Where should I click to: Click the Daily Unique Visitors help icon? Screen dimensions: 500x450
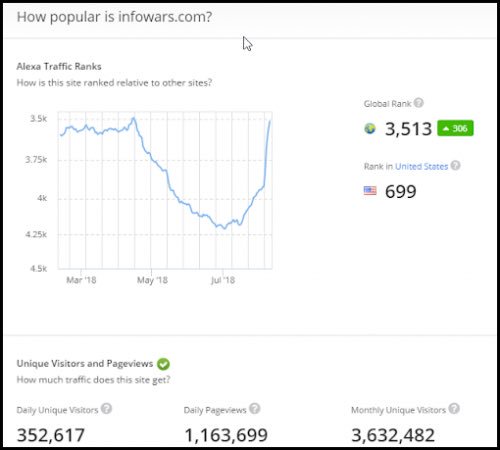coord(106,409)
